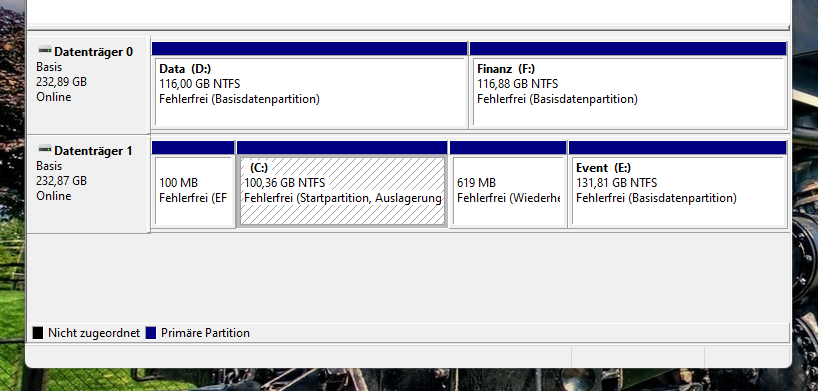Screen dimensions: 818x391
Task: Click the blue Primäre Partition legend swatch
Action: (x=151, y=333)
